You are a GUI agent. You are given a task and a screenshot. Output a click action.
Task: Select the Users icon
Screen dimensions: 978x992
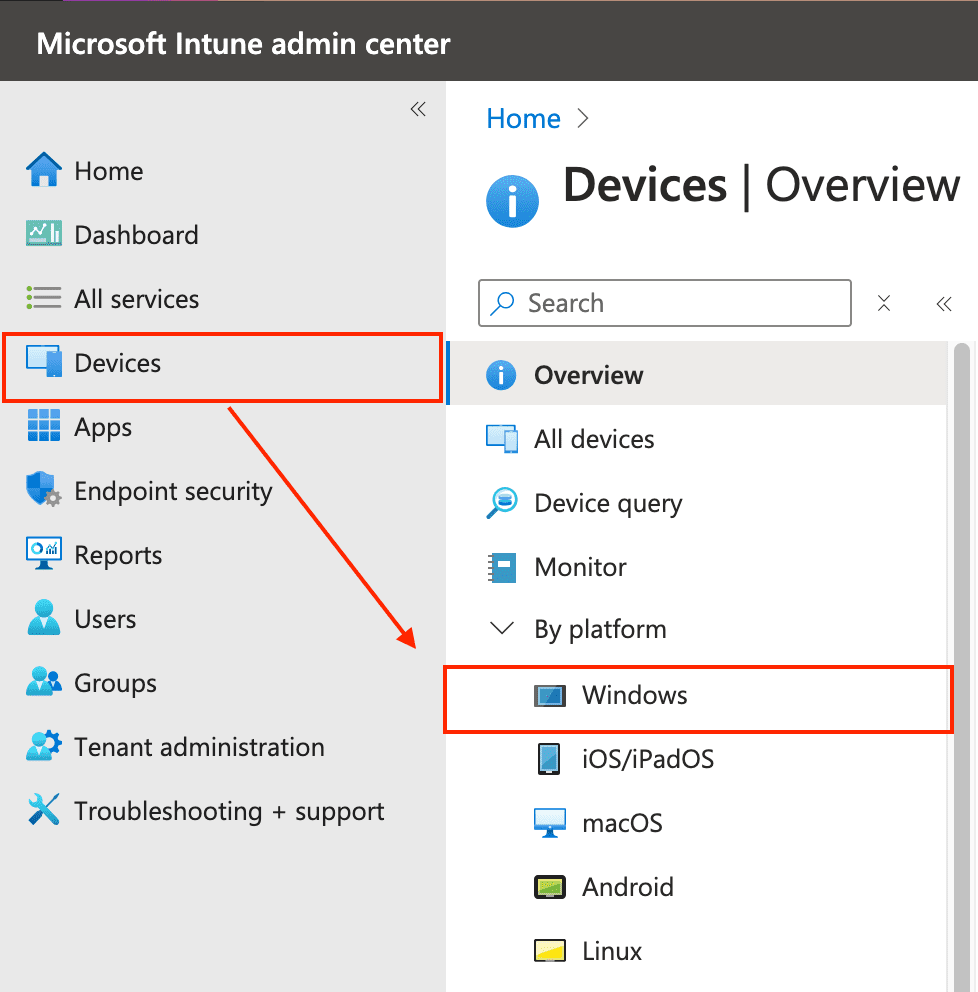pyautogui.click(x=44, y=619)
